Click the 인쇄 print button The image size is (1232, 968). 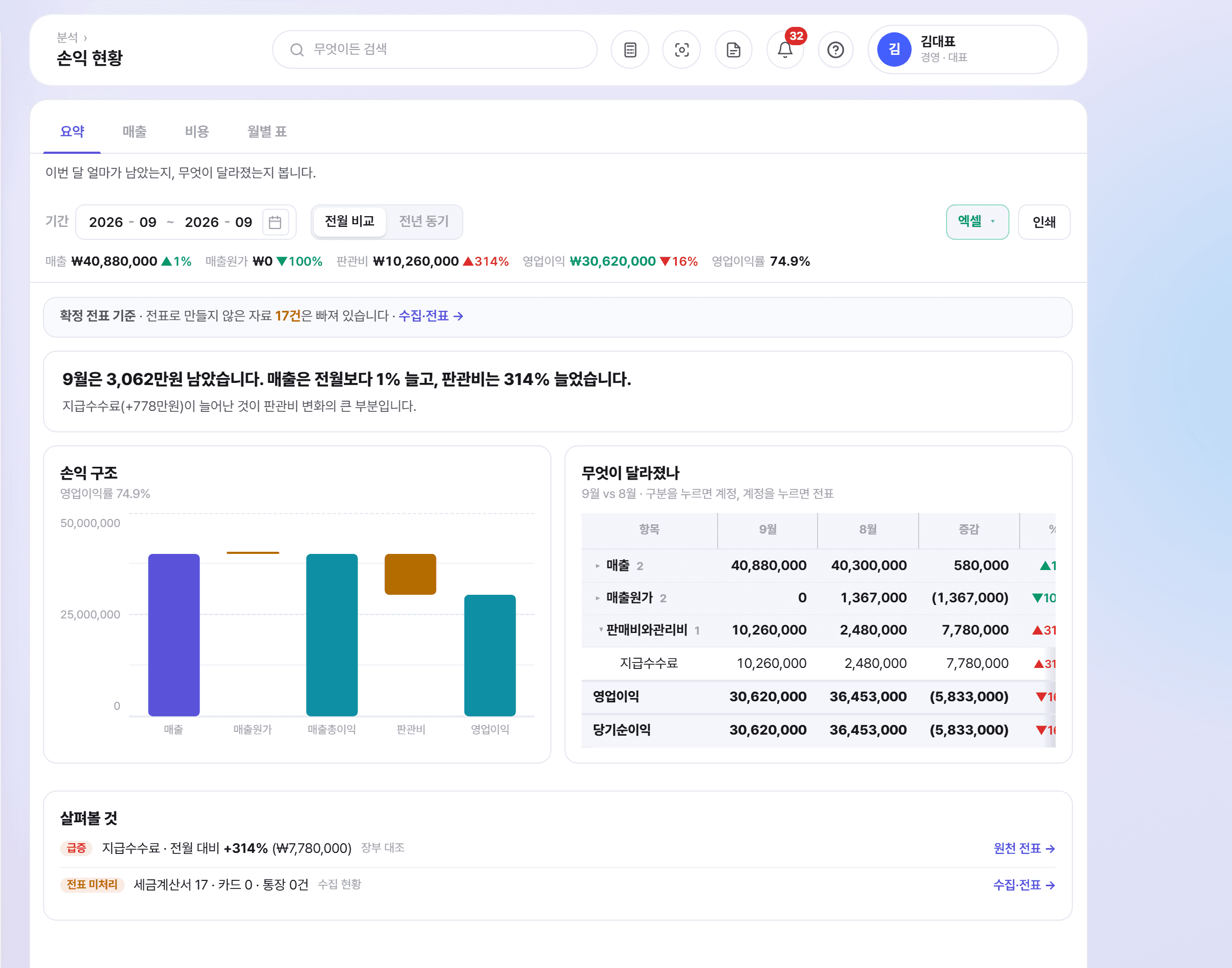pyautogui.click(x=1044, y=222)
